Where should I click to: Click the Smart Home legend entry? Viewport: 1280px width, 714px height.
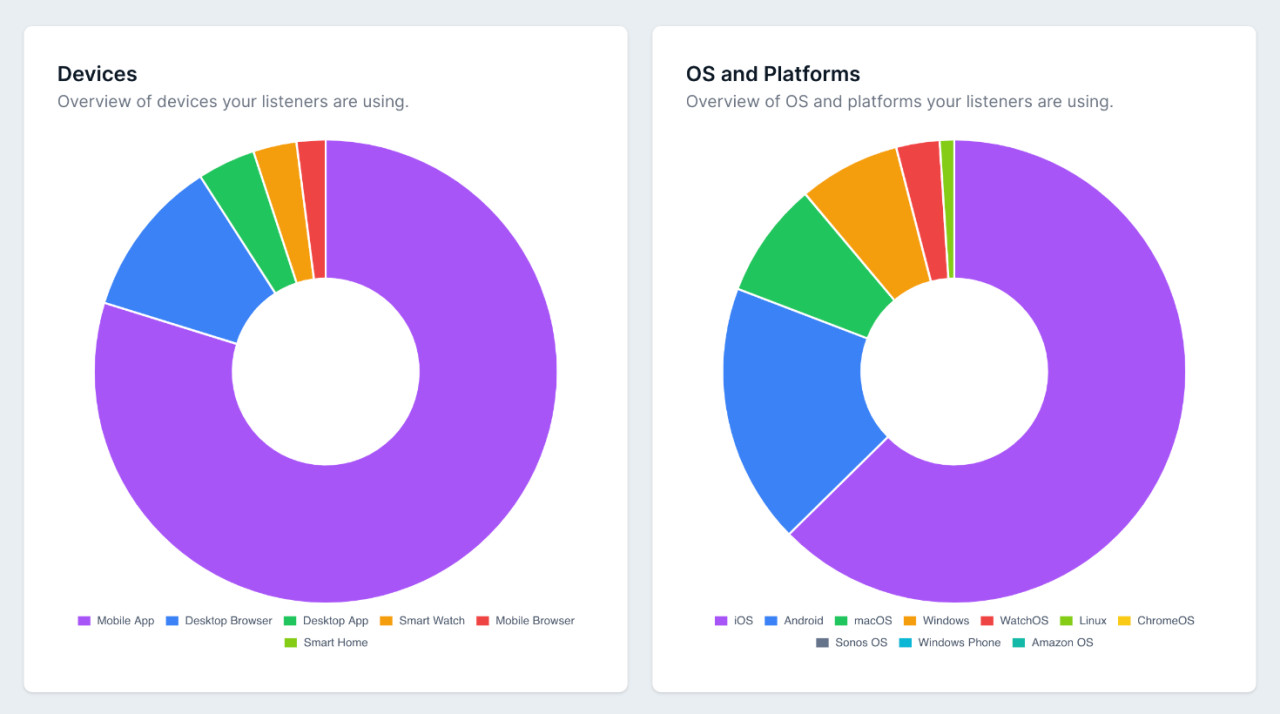[326, 643]
